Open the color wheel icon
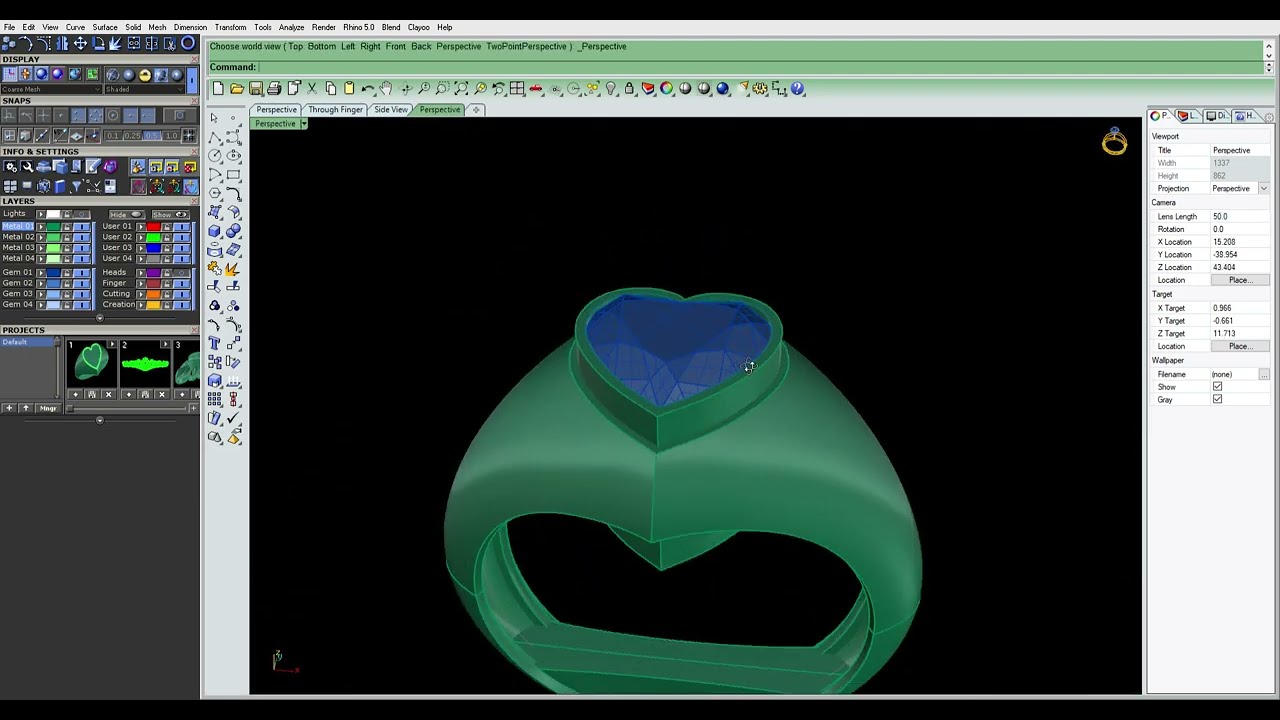The width and height of the screenshot is (1280, 720). [x=666, y=89]
